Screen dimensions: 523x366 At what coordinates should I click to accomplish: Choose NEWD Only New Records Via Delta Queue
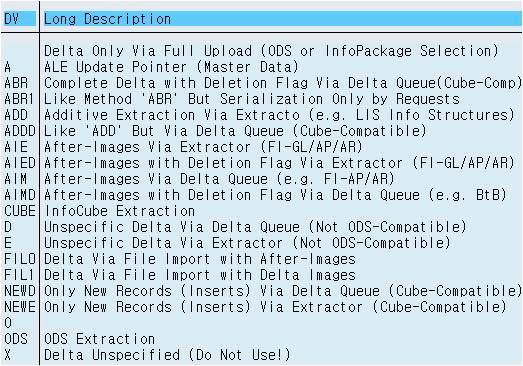coord(262,291)
